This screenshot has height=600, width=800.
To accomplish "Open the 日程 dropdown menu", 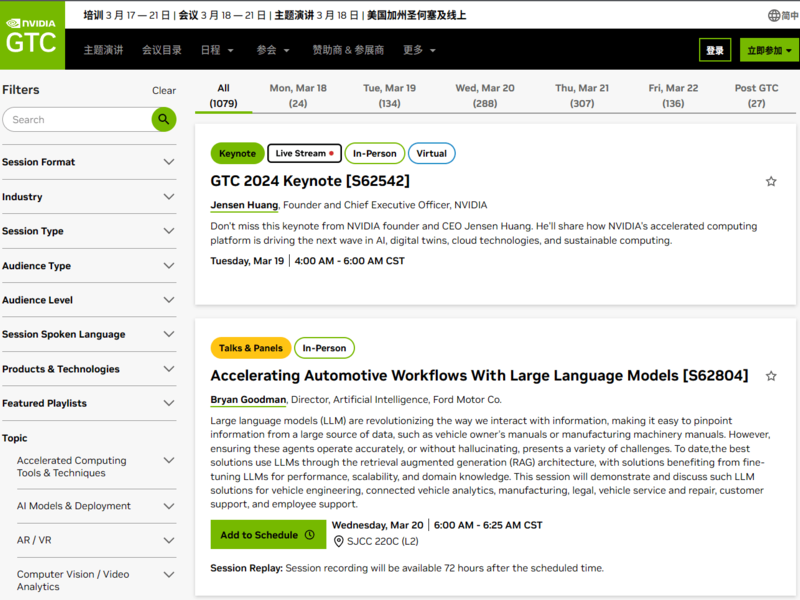I will point(217,50).
